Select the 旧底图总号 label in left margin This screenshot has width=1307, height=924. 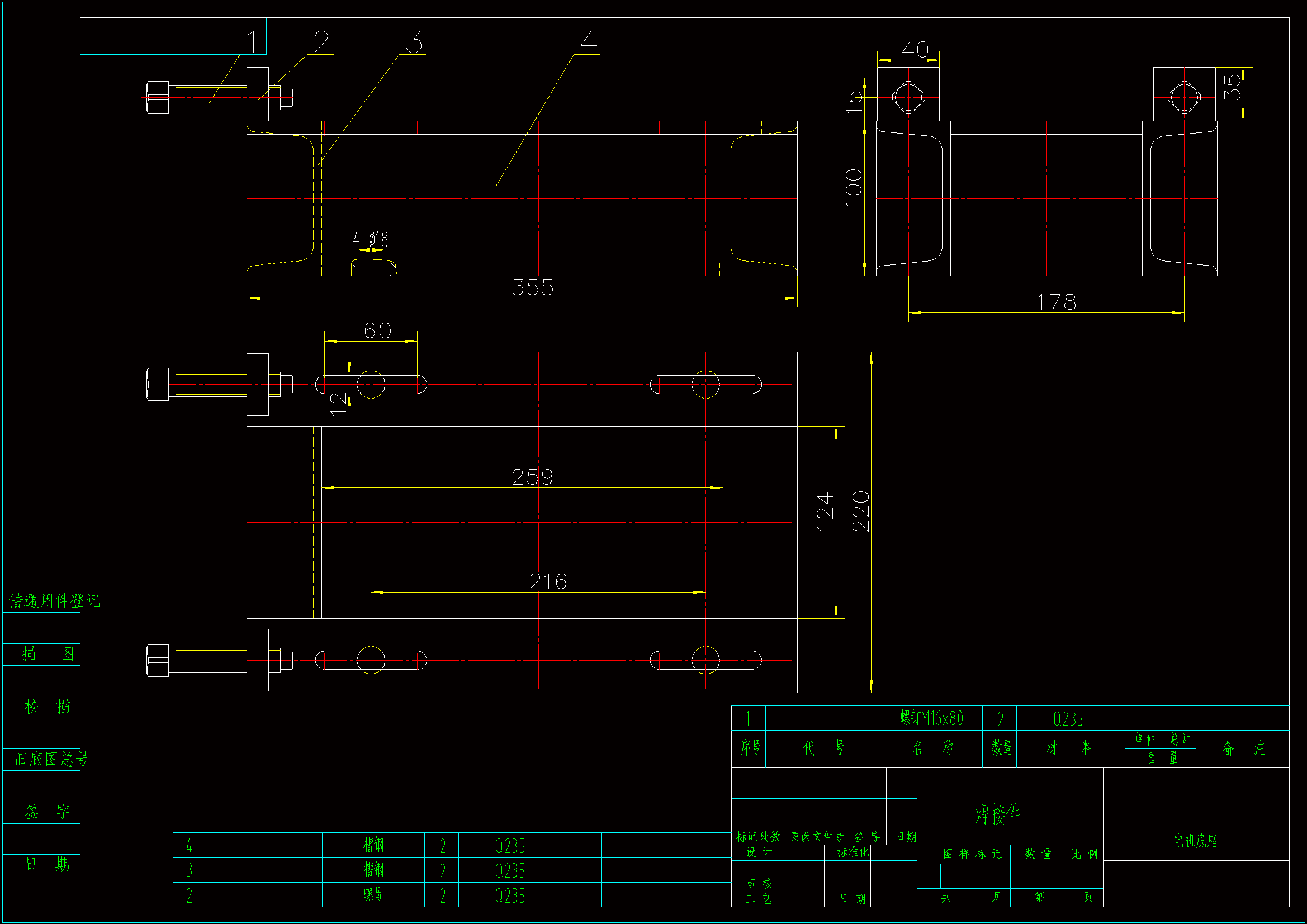click(51, 760)
